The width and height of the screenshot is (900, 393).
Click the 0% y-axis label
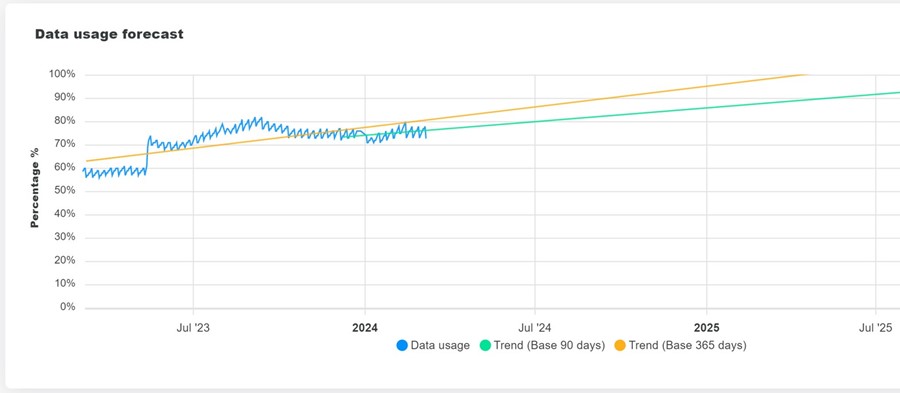[68, 307]
